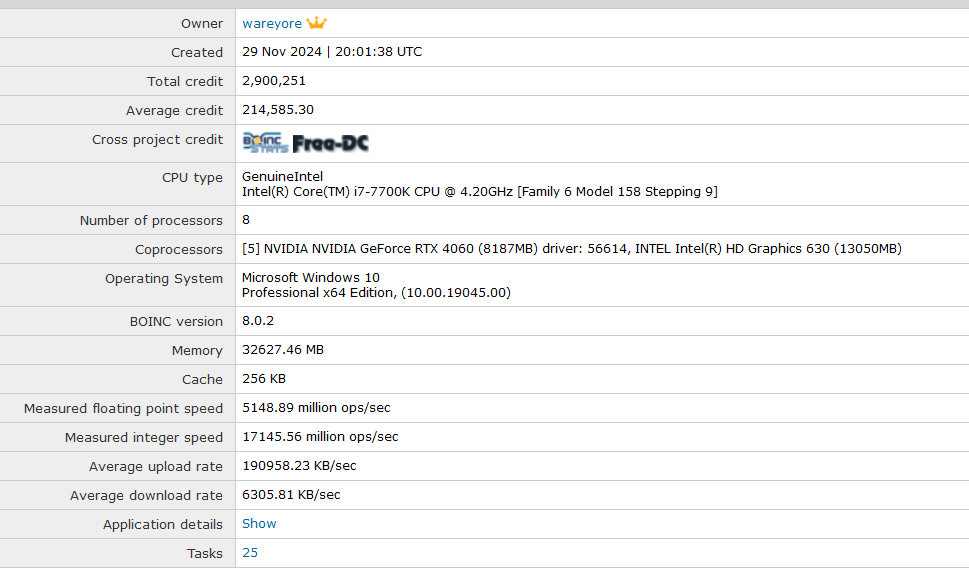
Task: Open the tasks list link showing 25
Action: point(250,552)
